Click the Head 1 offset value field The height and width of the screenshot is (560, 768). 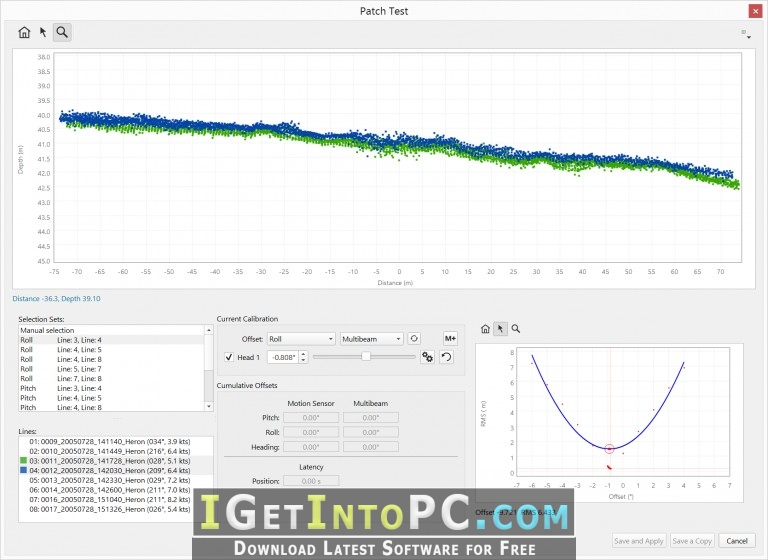(284, 357)
